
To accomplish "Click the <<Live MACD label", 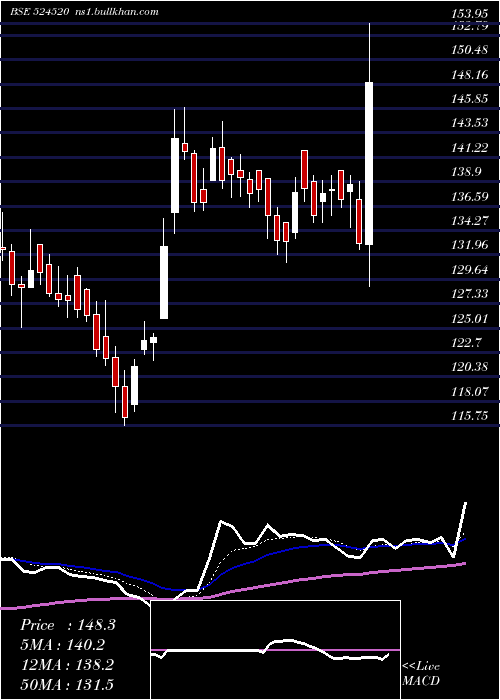I will tap(421, 673).
